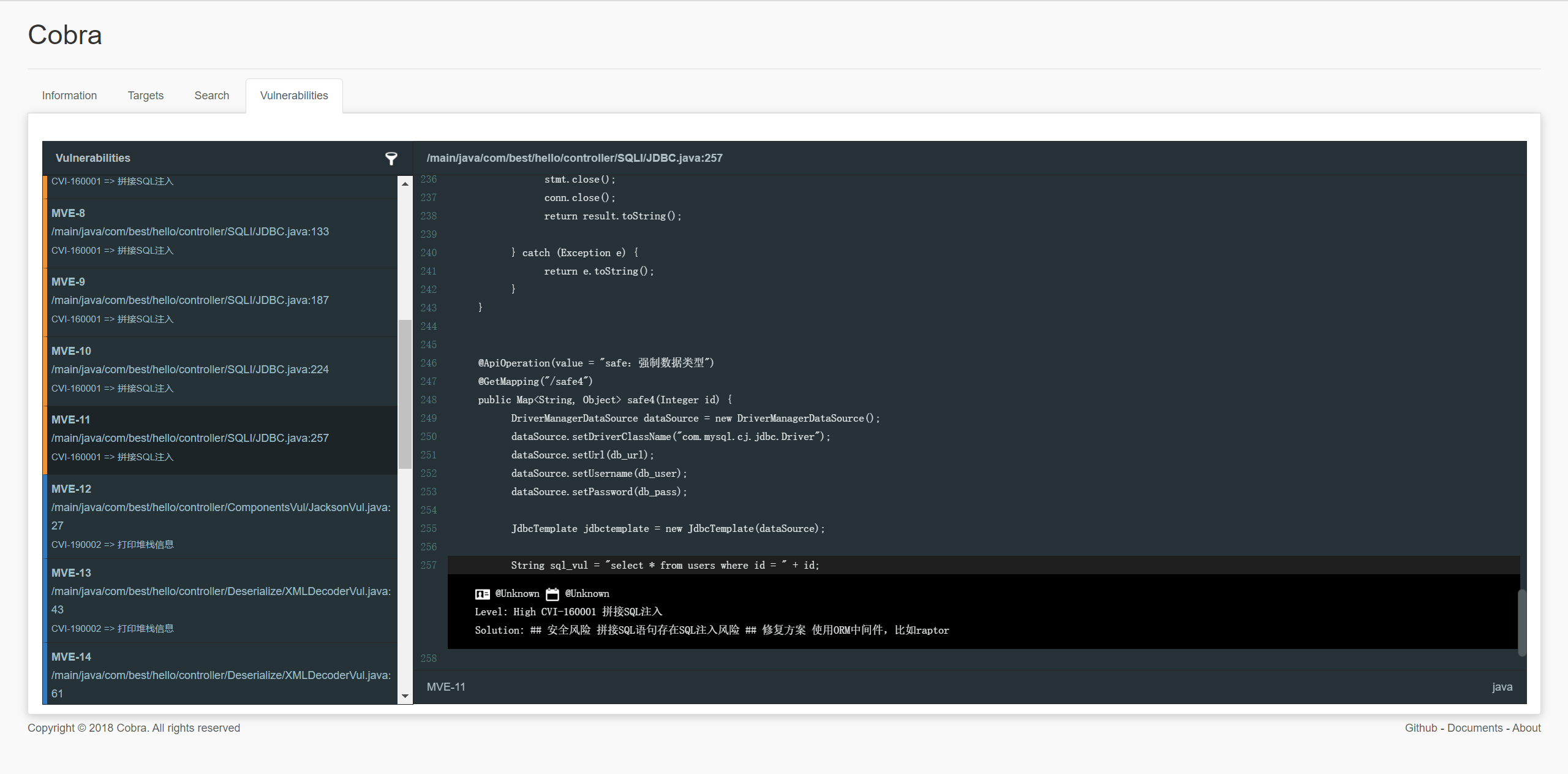The width and height of the screenshot is (1568, 774).
Task: Open the Github footer link
Action: tap(1420, 728)
